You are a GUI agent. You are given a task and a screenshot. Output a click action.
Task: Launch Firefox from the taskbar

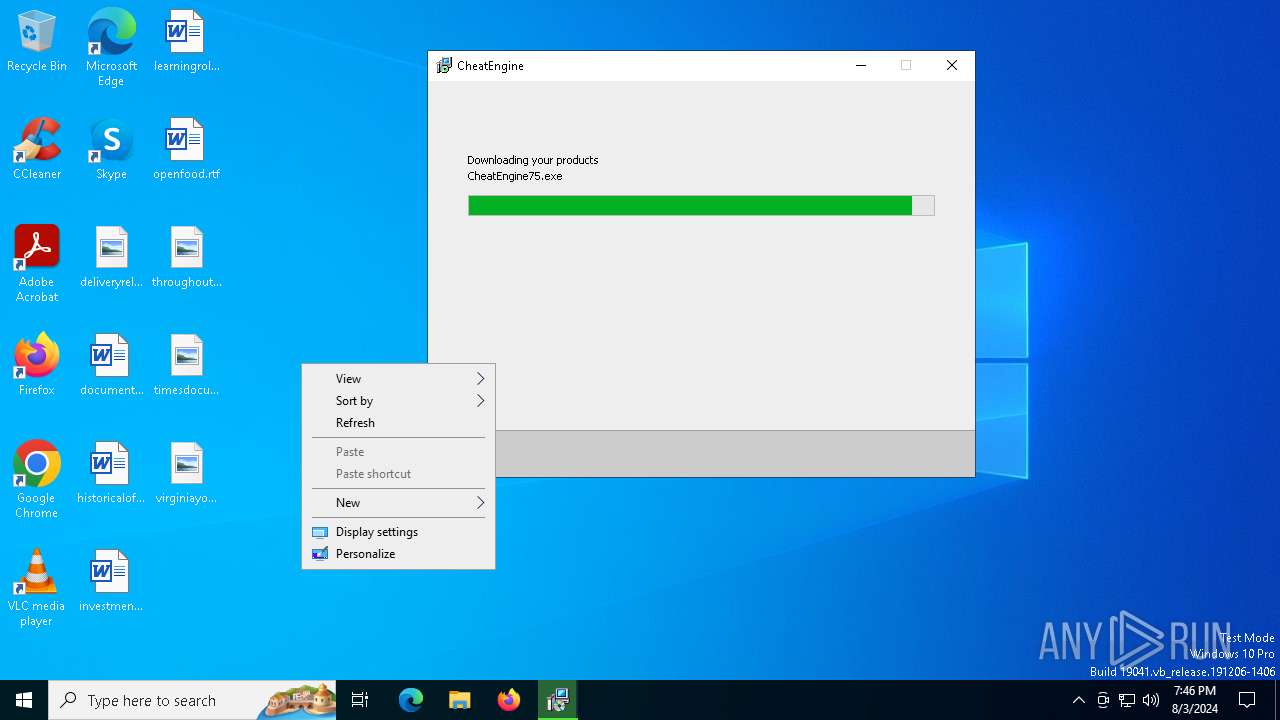(509, 700)
